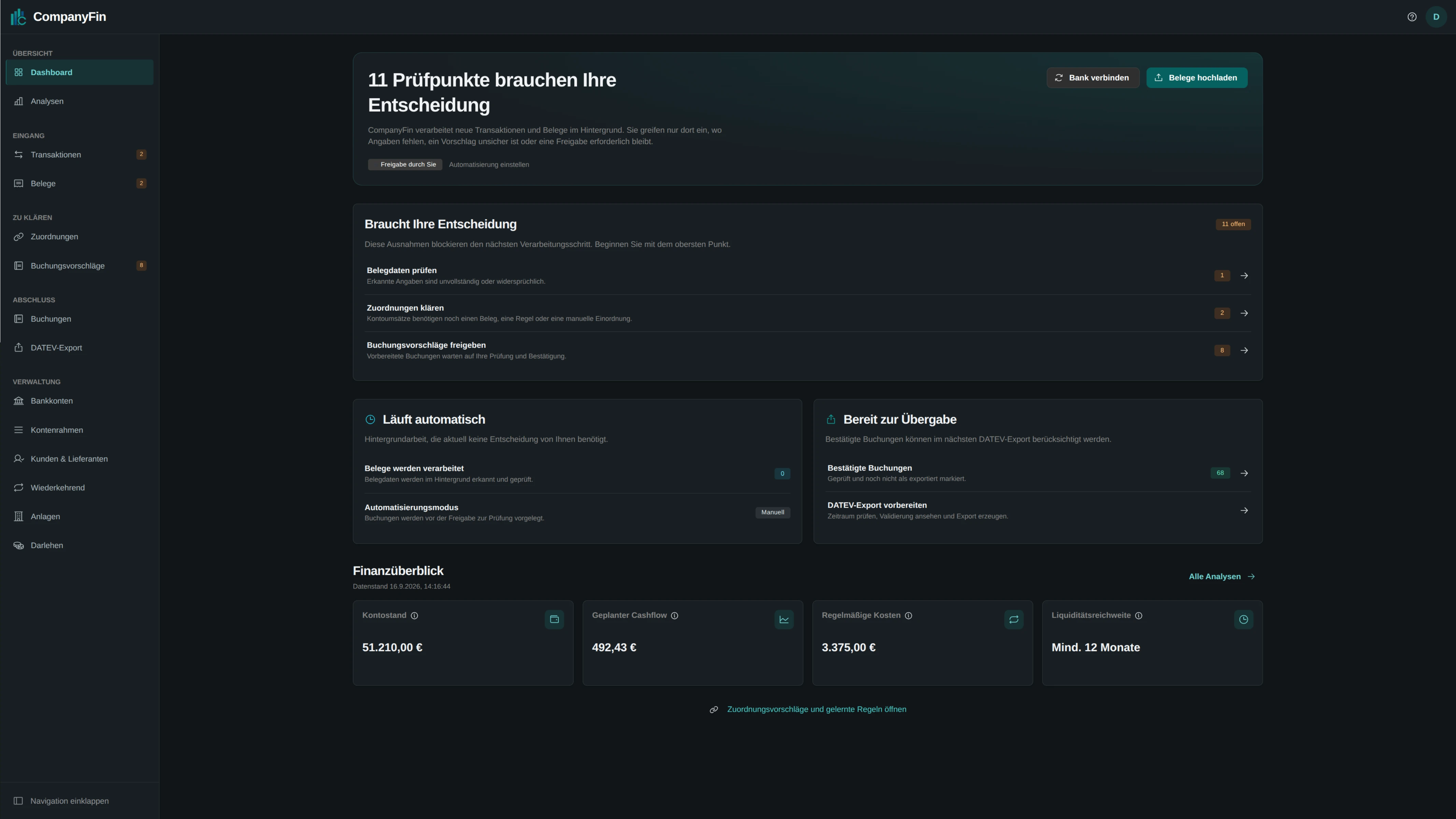
Task: Click the Manuell automation mode badge
Action: click(x=773, y=513)
